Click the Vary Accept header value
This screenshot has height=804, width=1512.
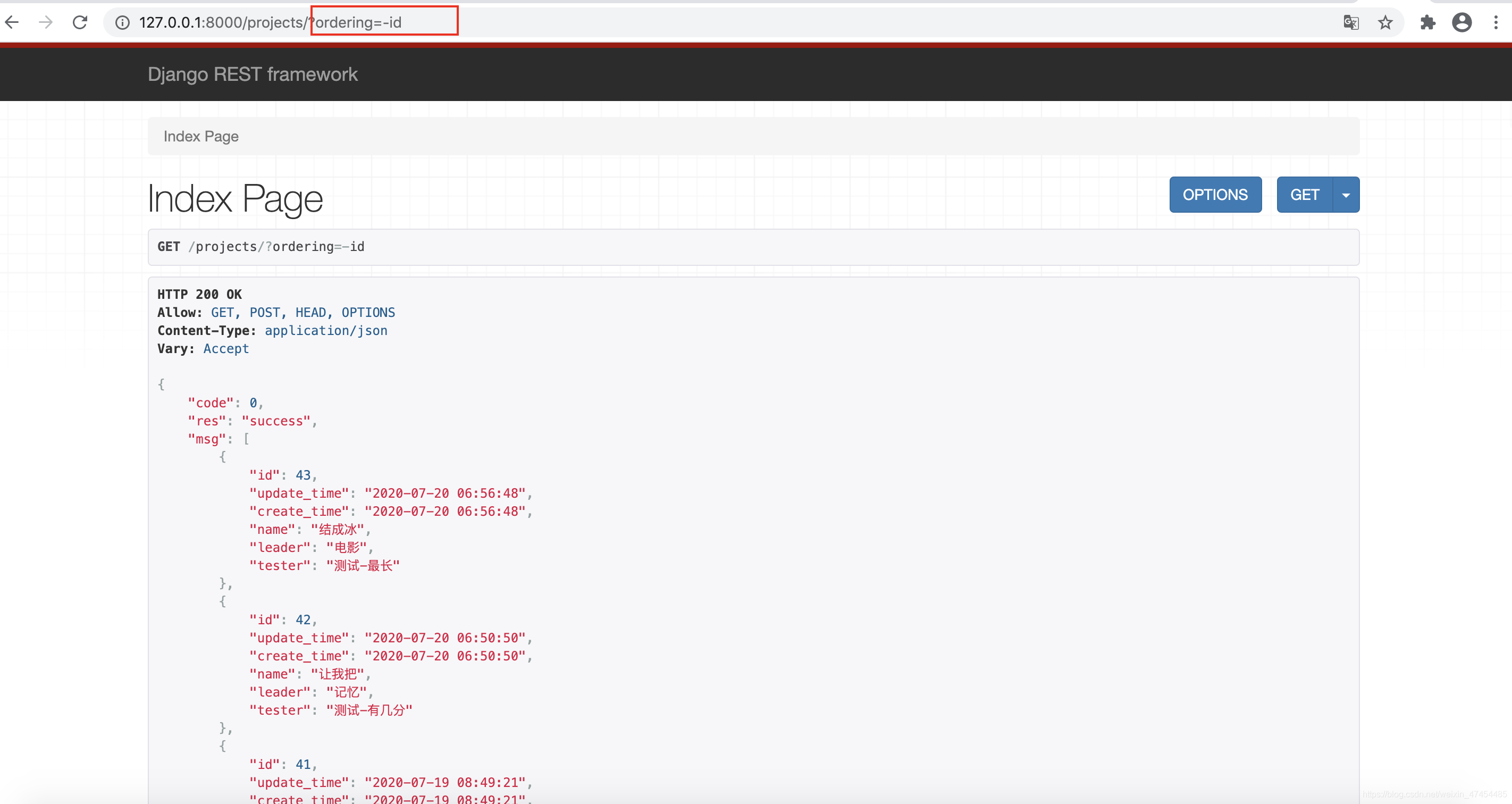pyautogui.click(x=226, y=349)
